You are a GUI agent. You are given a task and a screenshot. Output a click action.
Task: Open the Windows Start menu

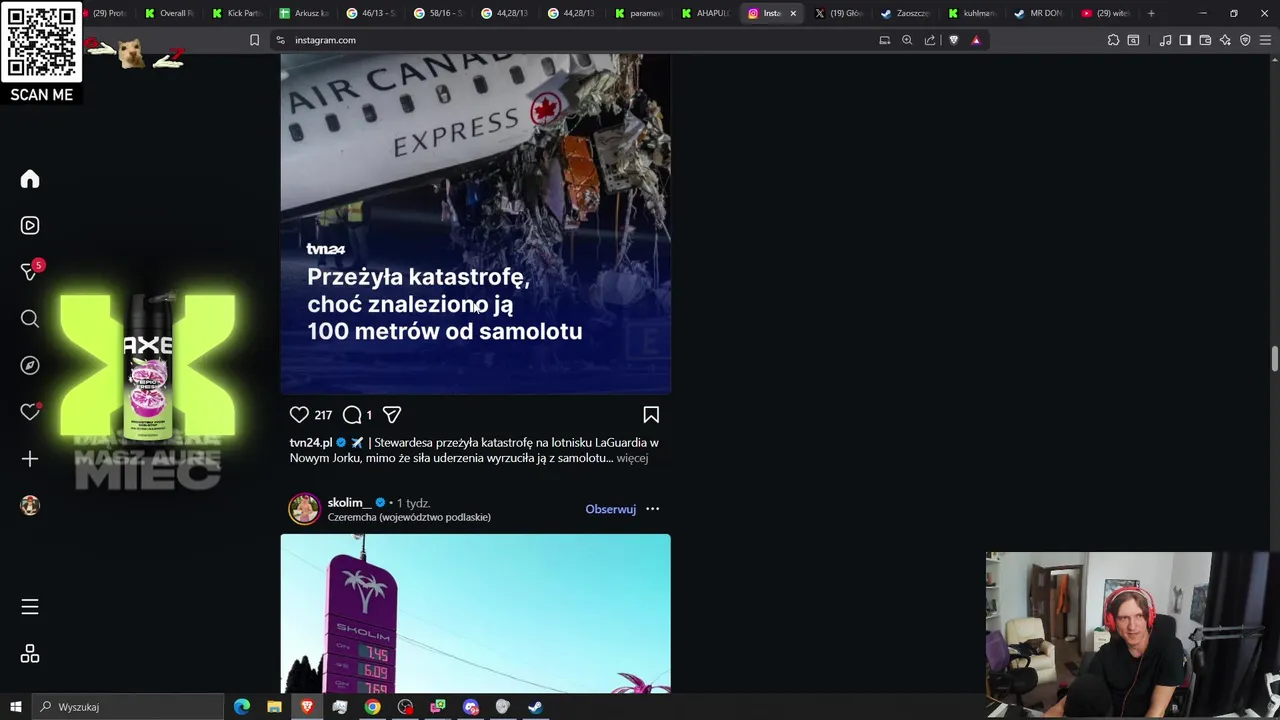(15, 707)
